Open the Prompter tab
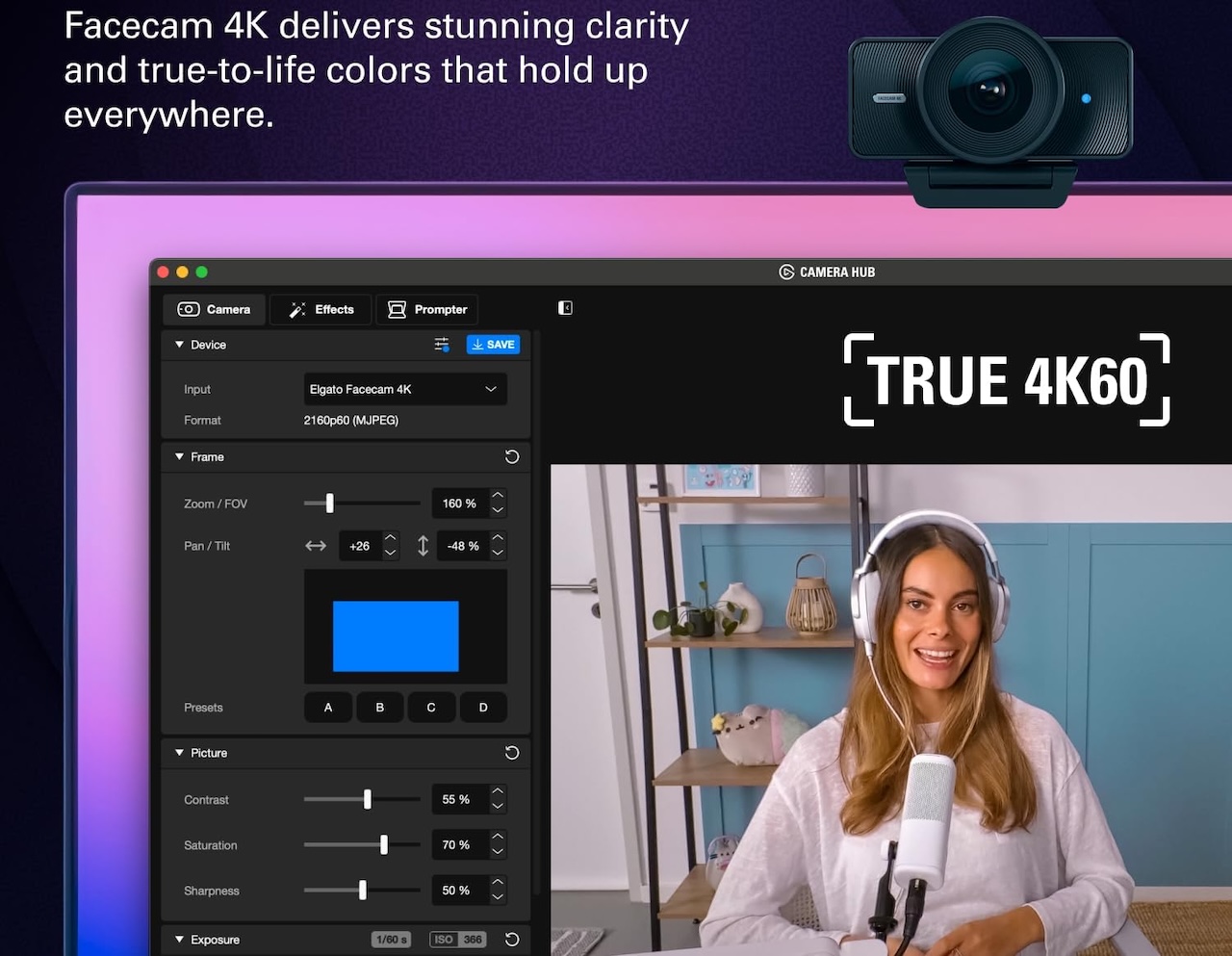Viewport: 1232px width, 956px height. 427,309
